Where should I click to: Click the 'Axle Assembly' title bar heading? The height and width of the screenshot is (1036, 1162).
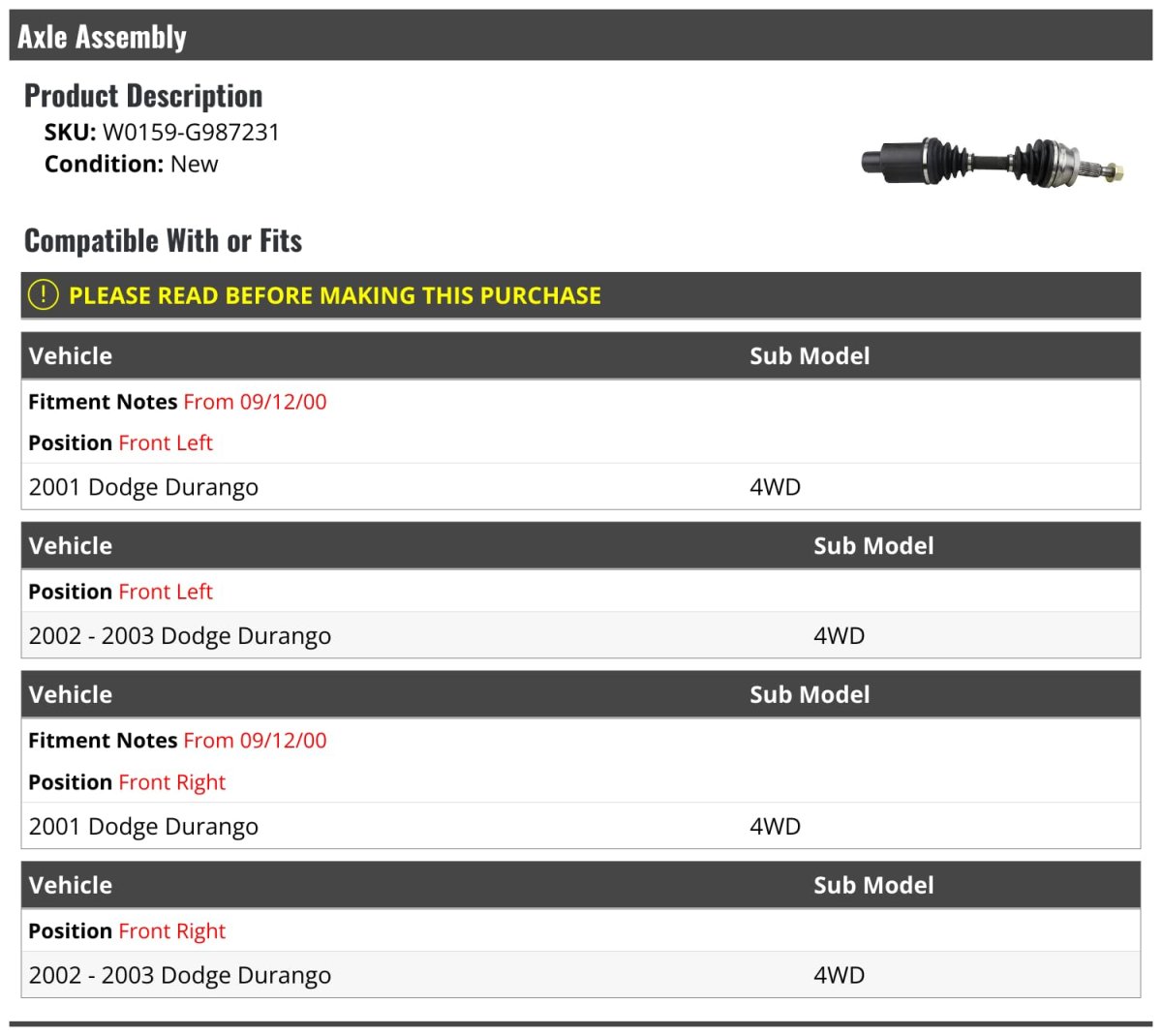point(102,37)
